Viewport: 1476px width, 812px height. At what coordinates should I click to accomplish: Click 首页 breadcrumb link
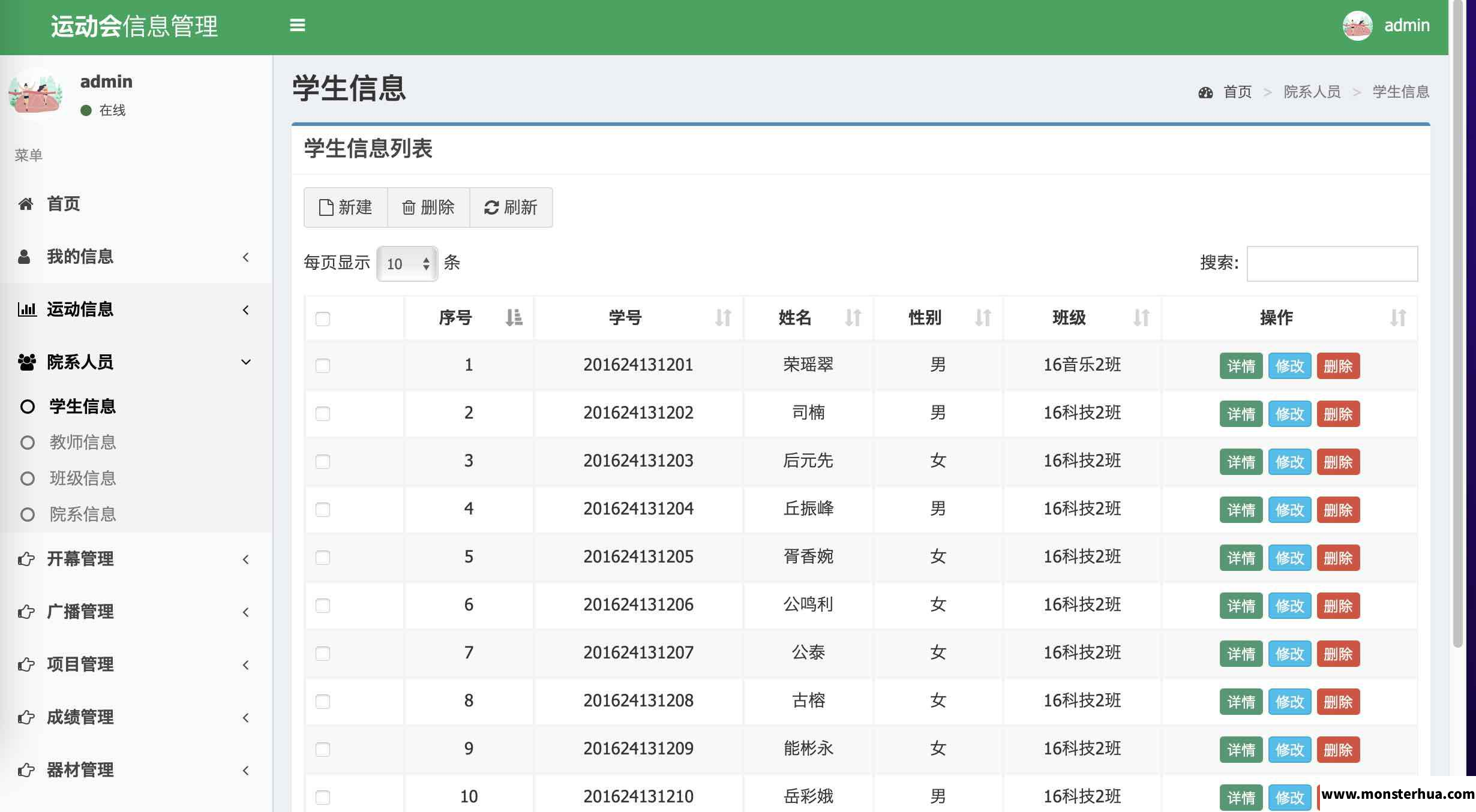coord(1237,92)
